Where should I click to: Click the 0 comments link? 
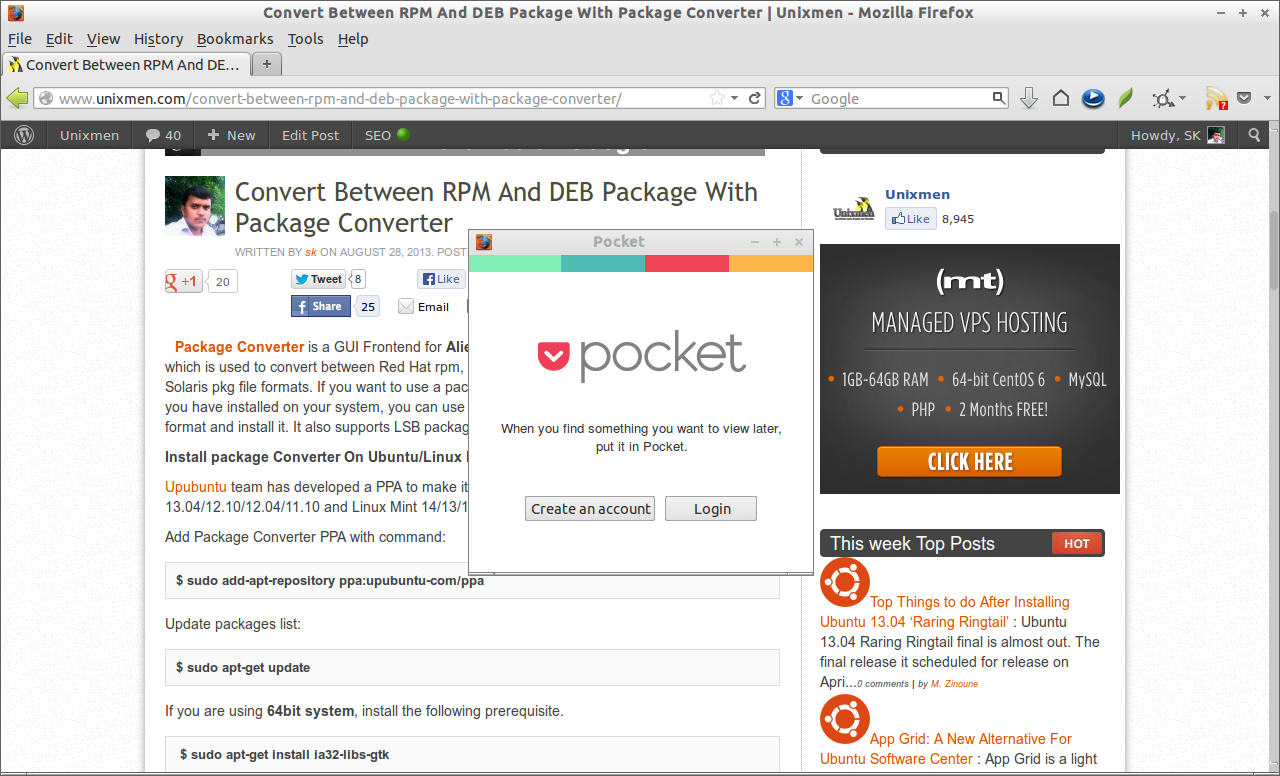882,684
